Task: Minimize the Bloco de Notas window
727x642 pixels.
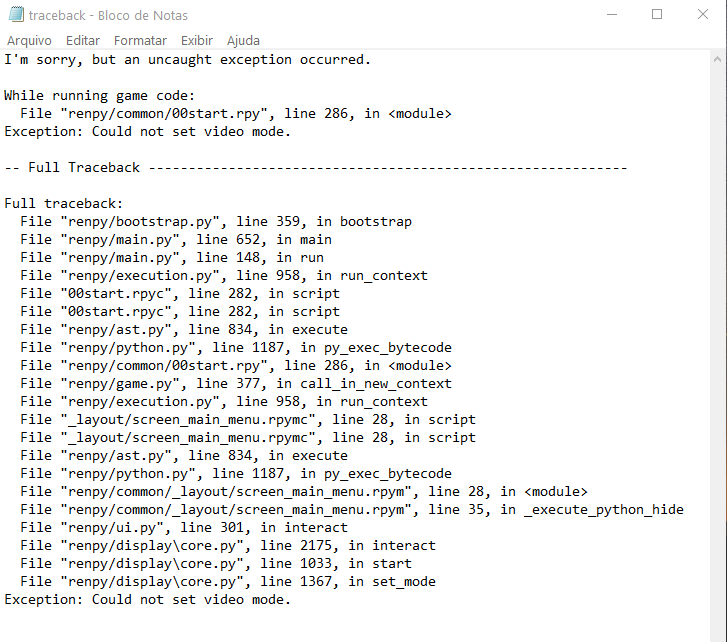Action: pos(611,15)
